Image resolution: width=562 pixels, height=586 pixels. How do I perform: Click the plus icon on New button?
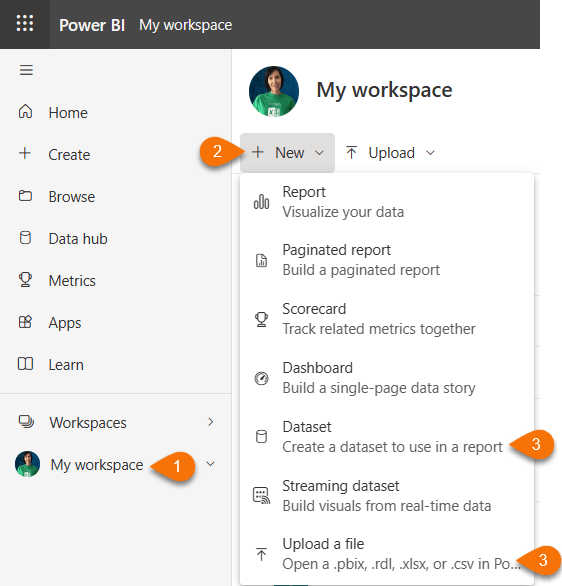pyautogui.click(x=258, y=152)
